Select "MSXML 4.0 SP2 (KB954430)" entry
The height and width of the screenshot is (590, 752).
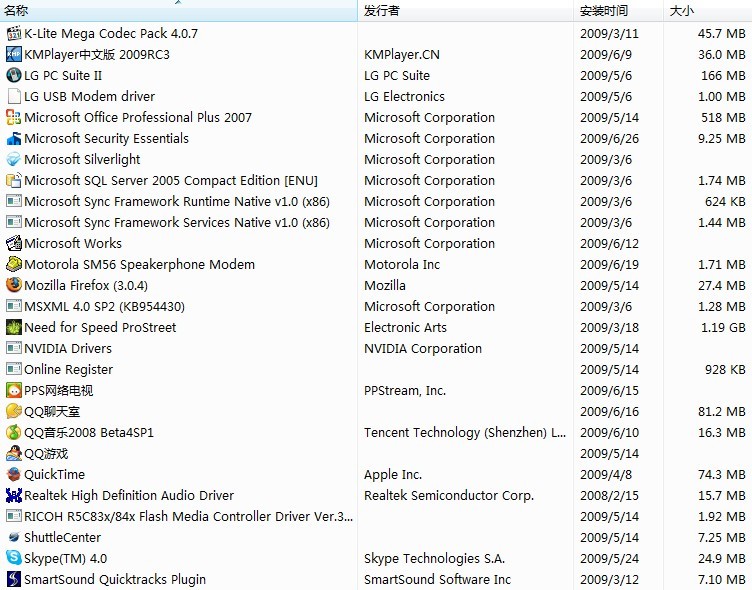[105, 307]
